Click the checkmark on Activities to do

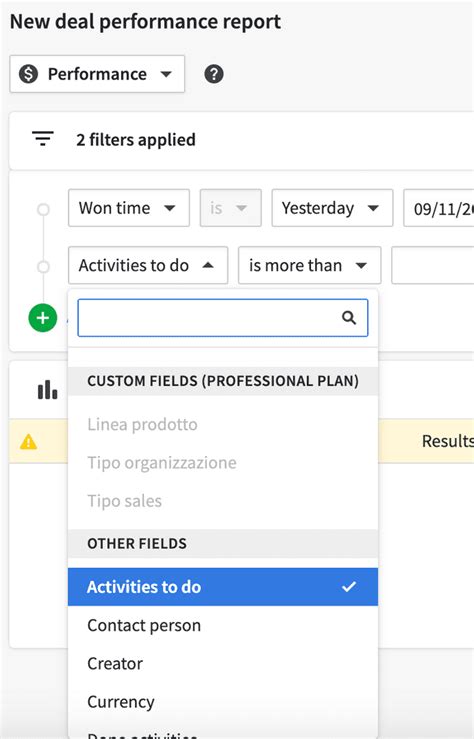(349, 587)
